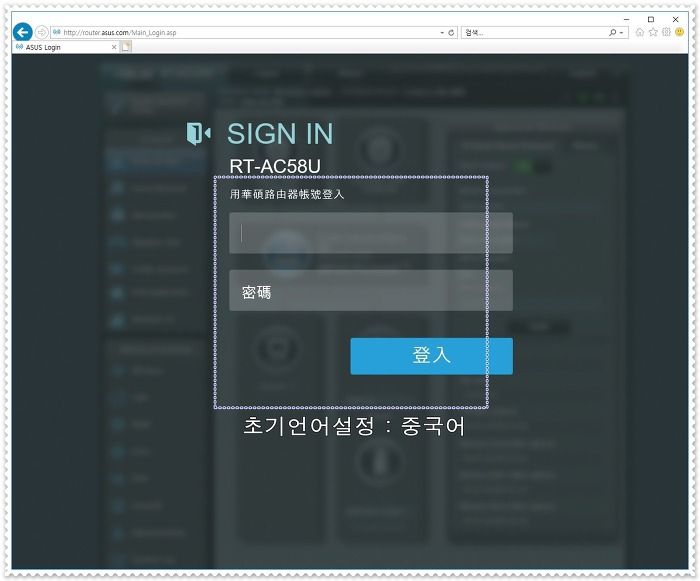This screenshot has height=581, width=700.
Task: Click the smiley feedback icon
Action: tap(679, 32)
